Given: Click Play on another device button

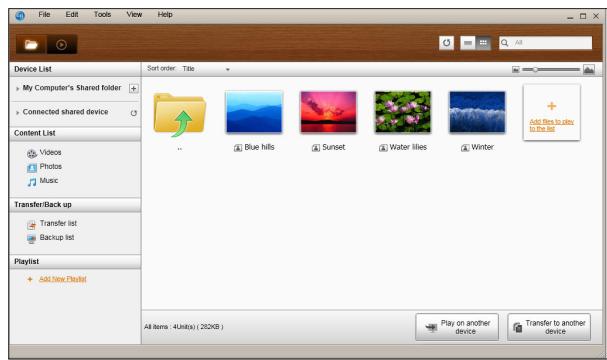Looking at the screenshot, I should (457, 327).
